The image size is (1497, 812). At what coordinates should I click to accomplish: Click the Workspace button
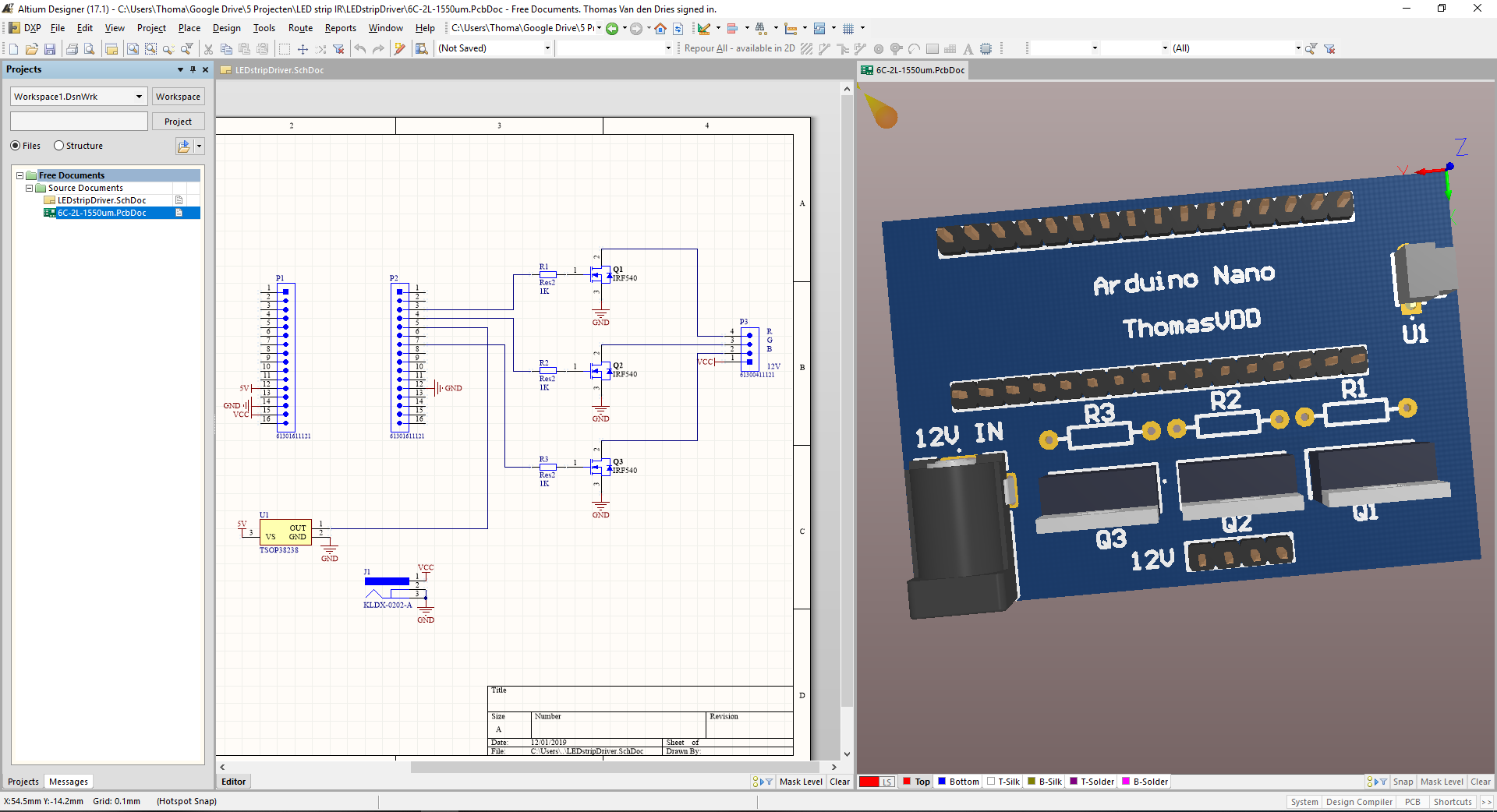pos(178,96)
